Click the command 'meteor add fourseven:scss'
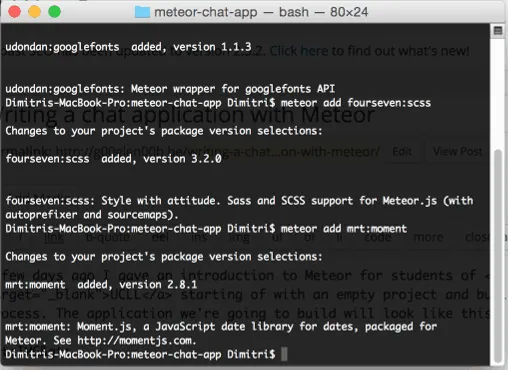The width and height of the screenshot is (508, 370). (x=356, y=103)
